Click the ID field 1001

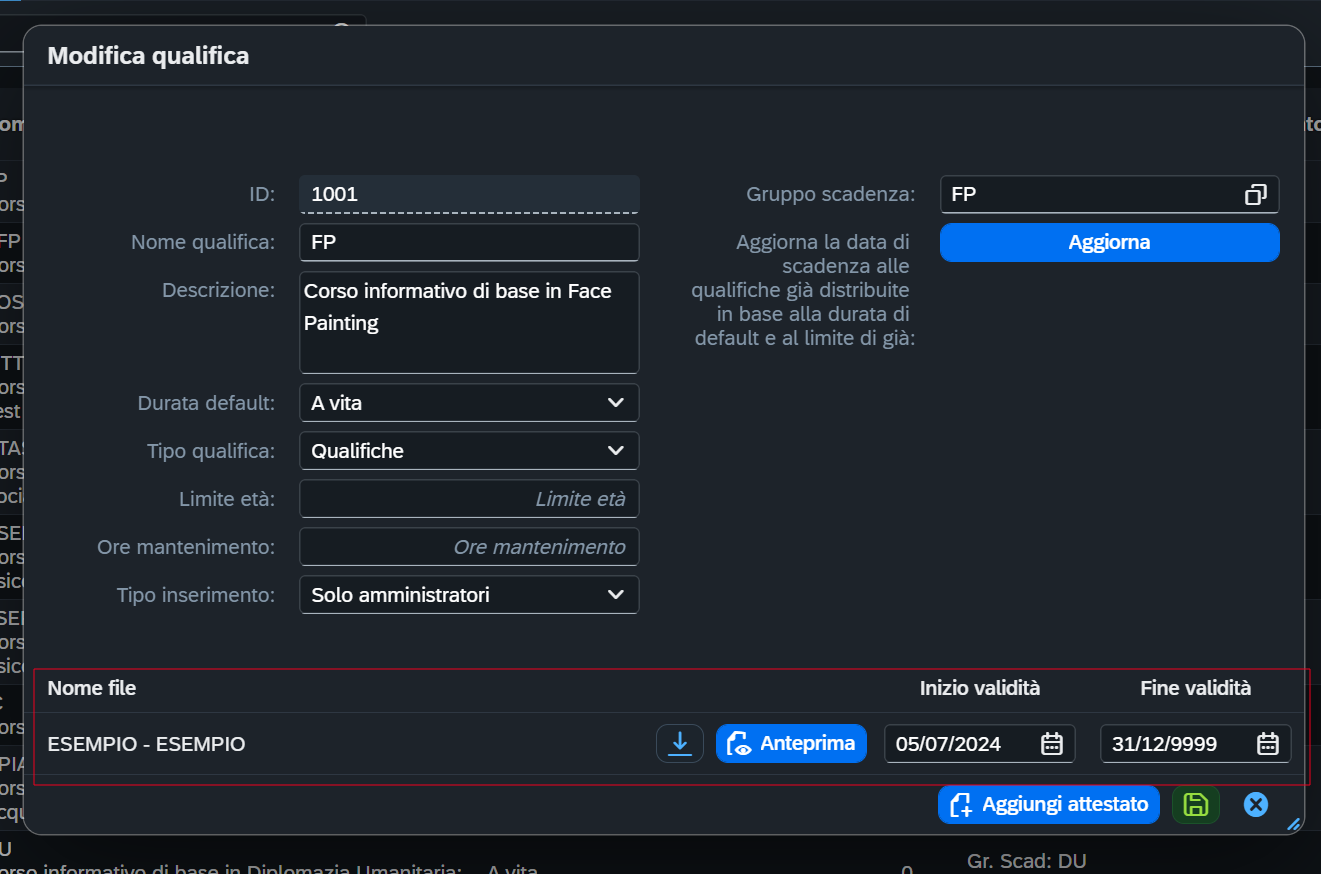click(x=469, y=194)
